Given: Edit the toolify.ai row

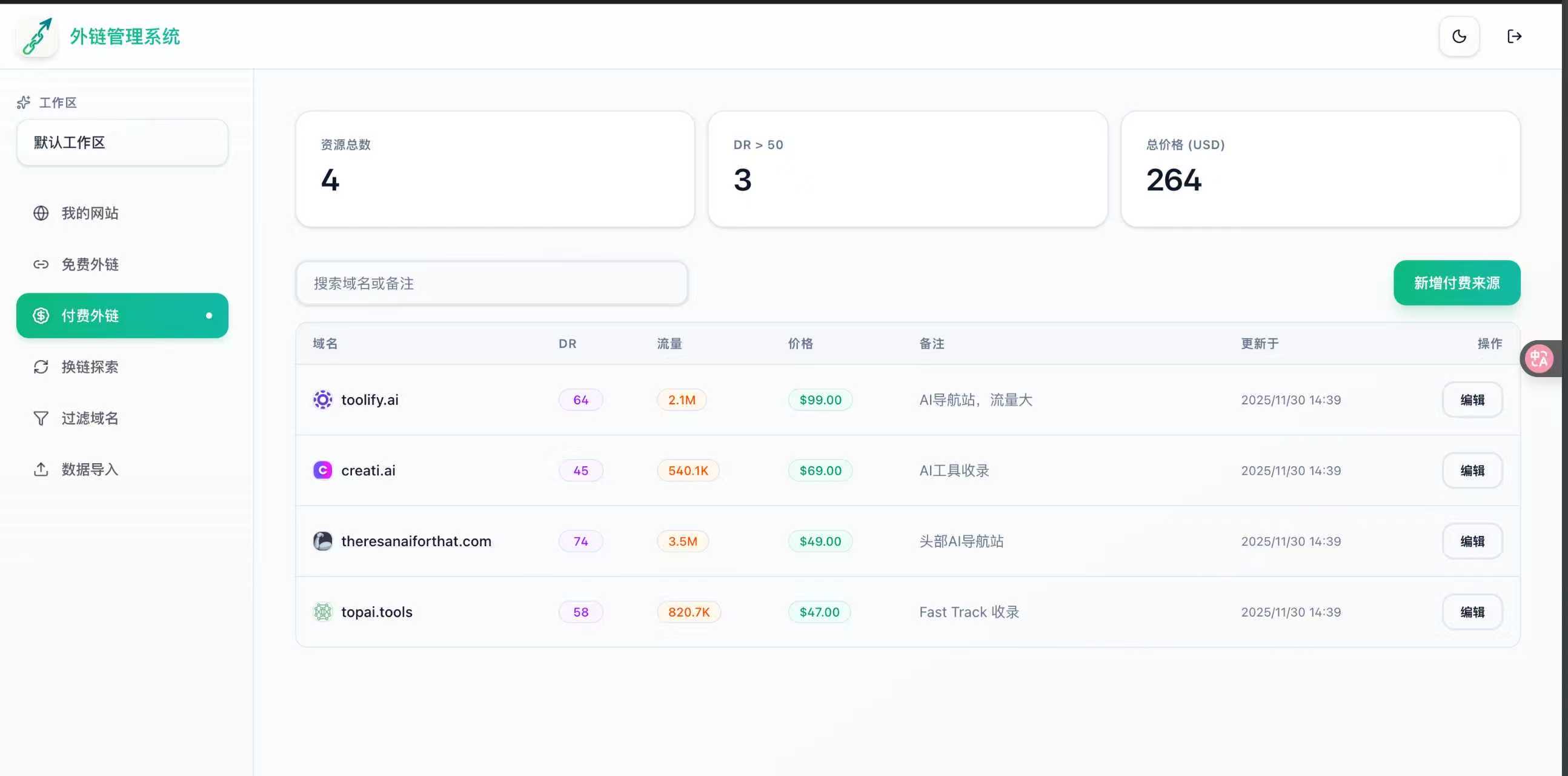Looking at the screenshot, I should pos(1472,400).
